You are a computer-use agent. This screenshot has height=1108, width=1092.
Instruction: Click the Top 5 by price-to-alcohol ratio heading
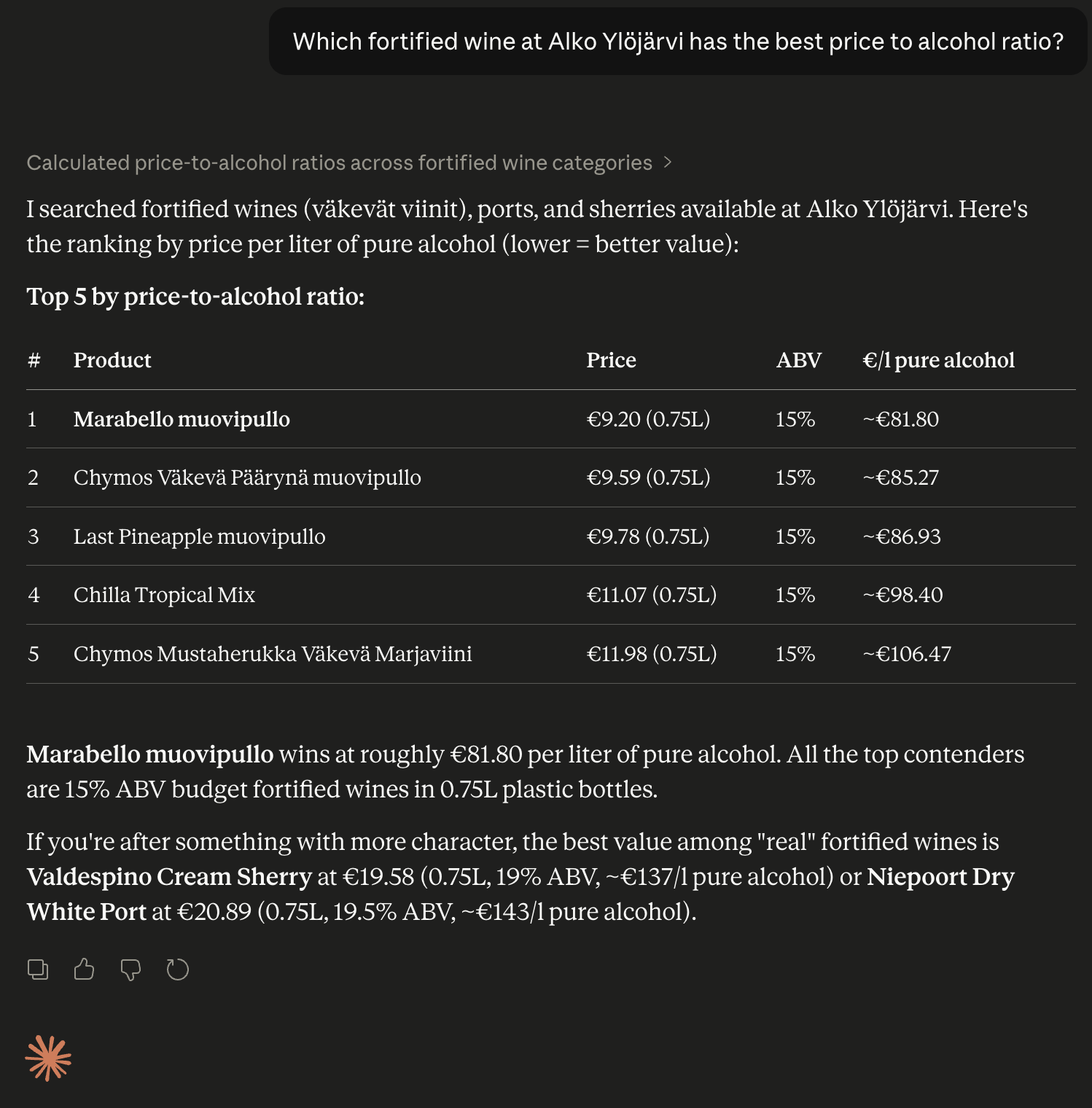pos(195,297)
